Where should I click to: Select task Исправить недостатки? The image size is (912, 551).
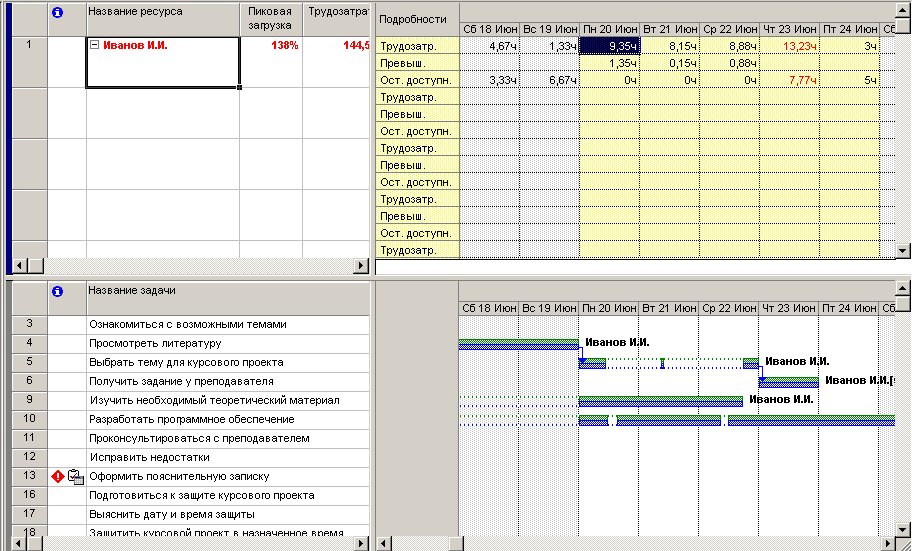point(228,458)
